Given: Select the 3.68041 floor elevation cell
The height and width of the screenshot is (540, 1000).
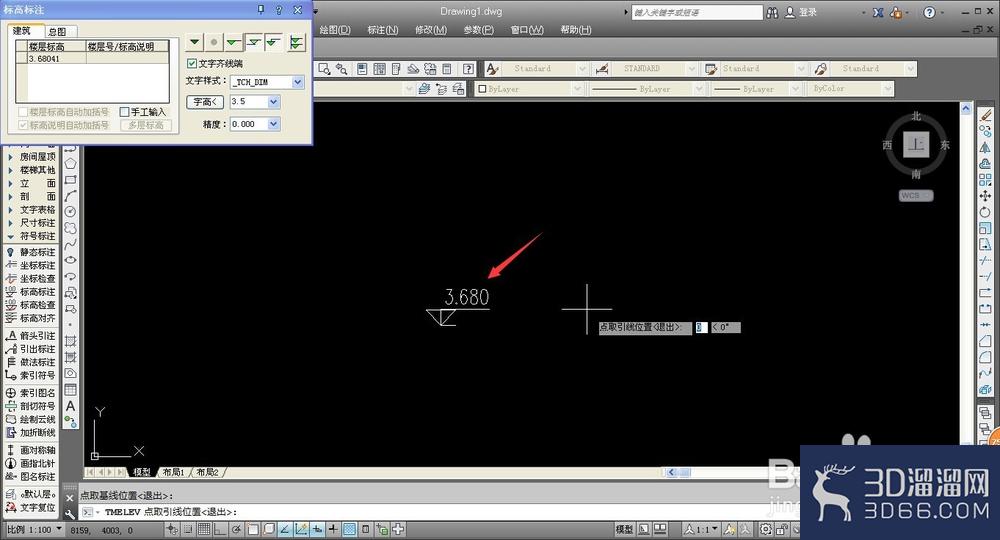Looking at the screenshot, I should tap(57, 59).
